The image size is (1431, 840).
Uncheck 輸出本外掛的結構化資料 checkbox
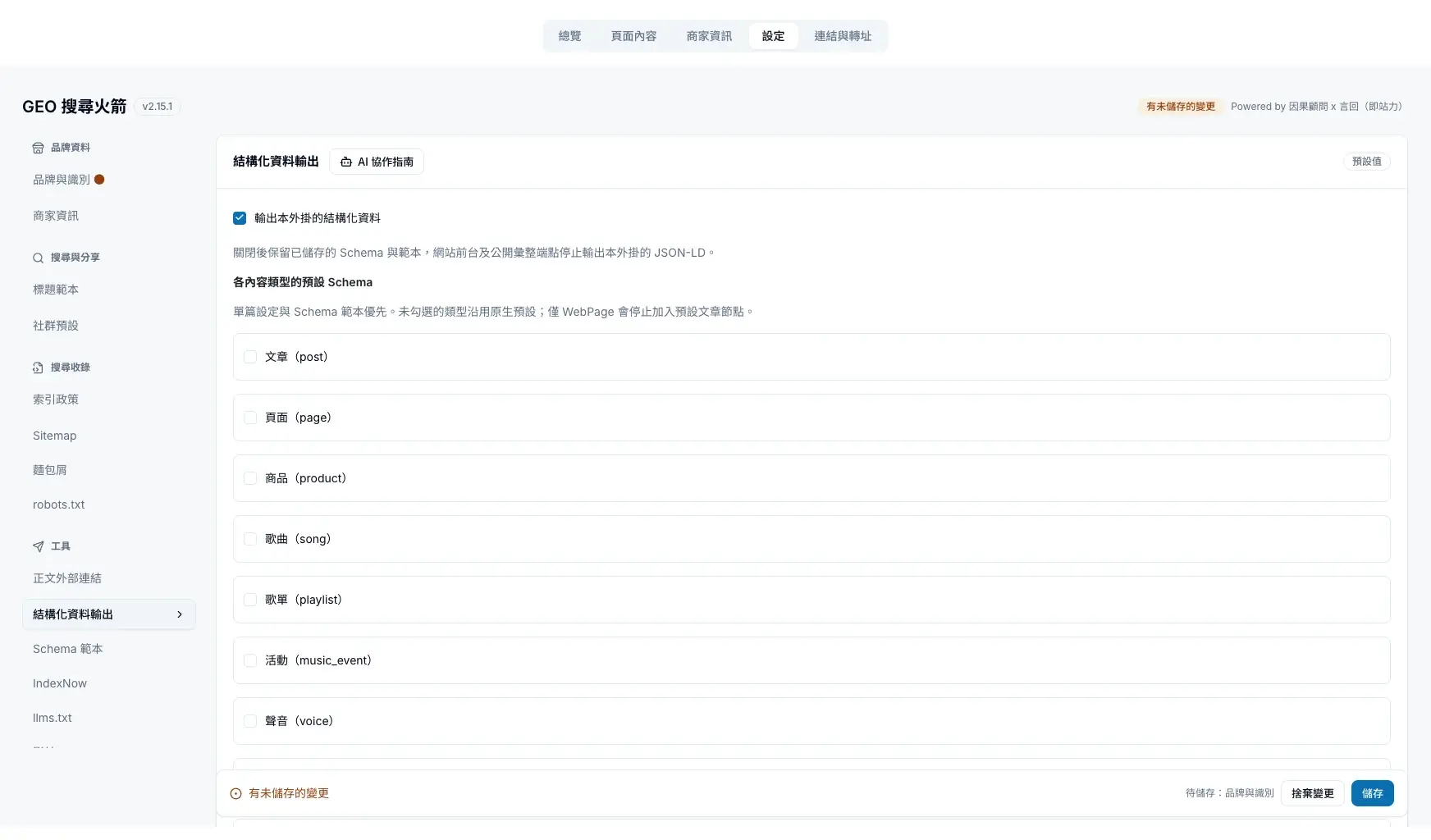[240, 218]
